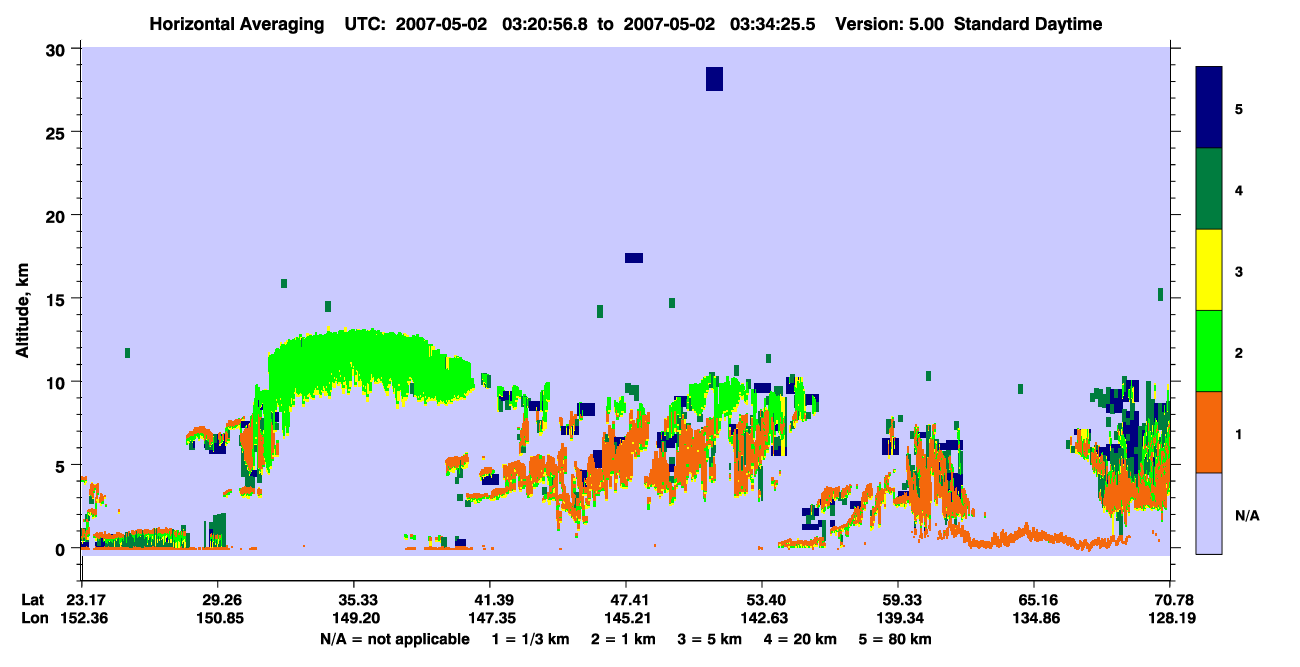1300x667 pixels.
Task: Click the end time '03:34:25.5'
Action: (x=774, y=24)
